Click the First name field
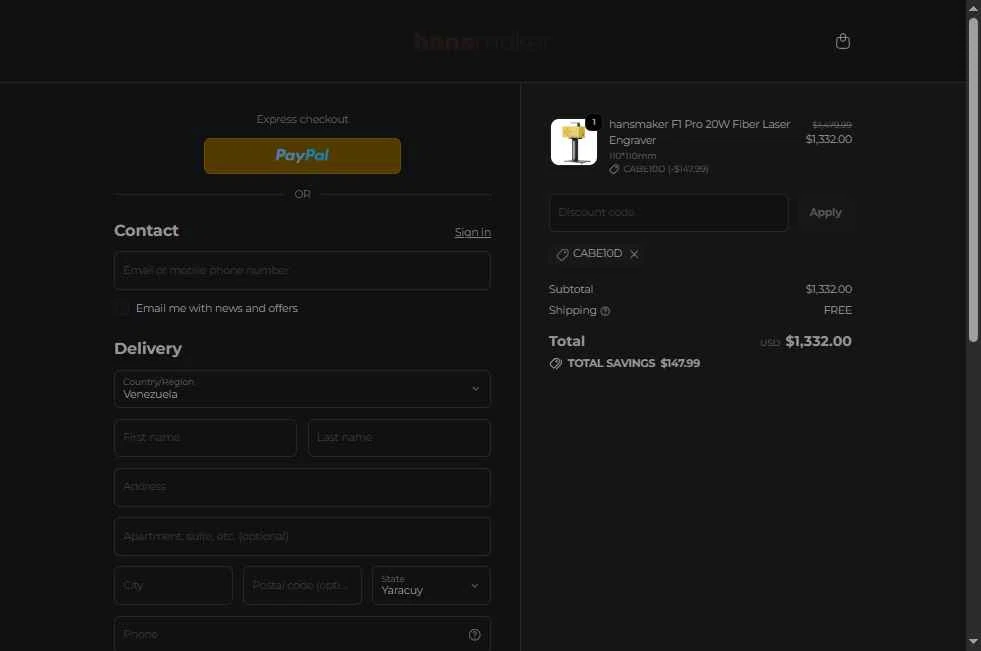Viewport: 981px width, 651px height. (205, 437)
